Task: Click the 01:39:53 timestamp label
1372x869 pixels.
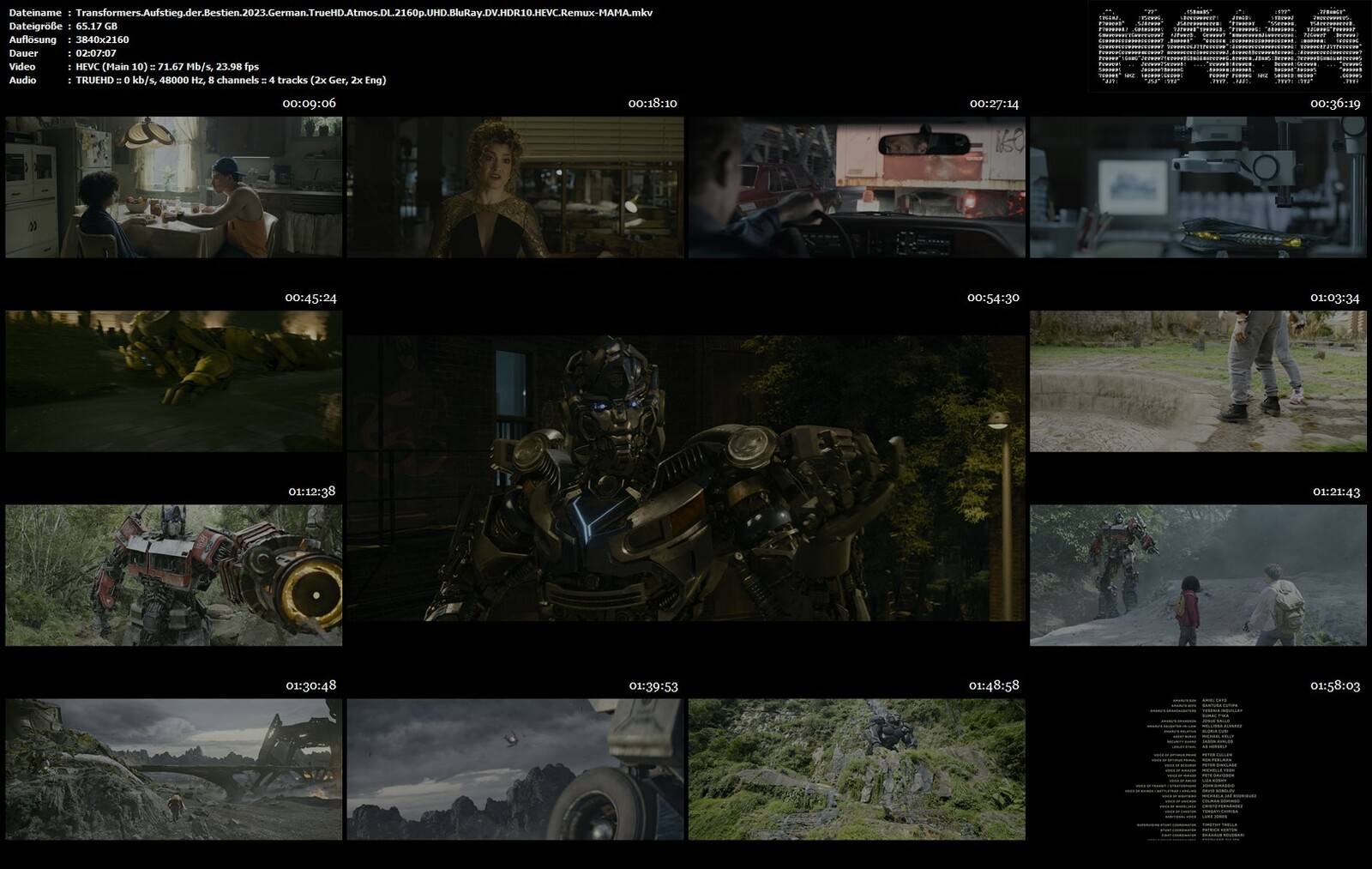Action: [x=653, y=685]
